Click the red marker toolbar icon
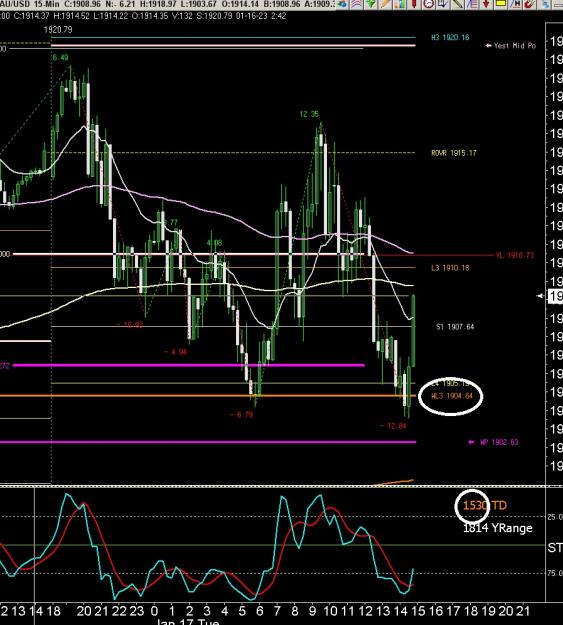 [x=414, y=4]
